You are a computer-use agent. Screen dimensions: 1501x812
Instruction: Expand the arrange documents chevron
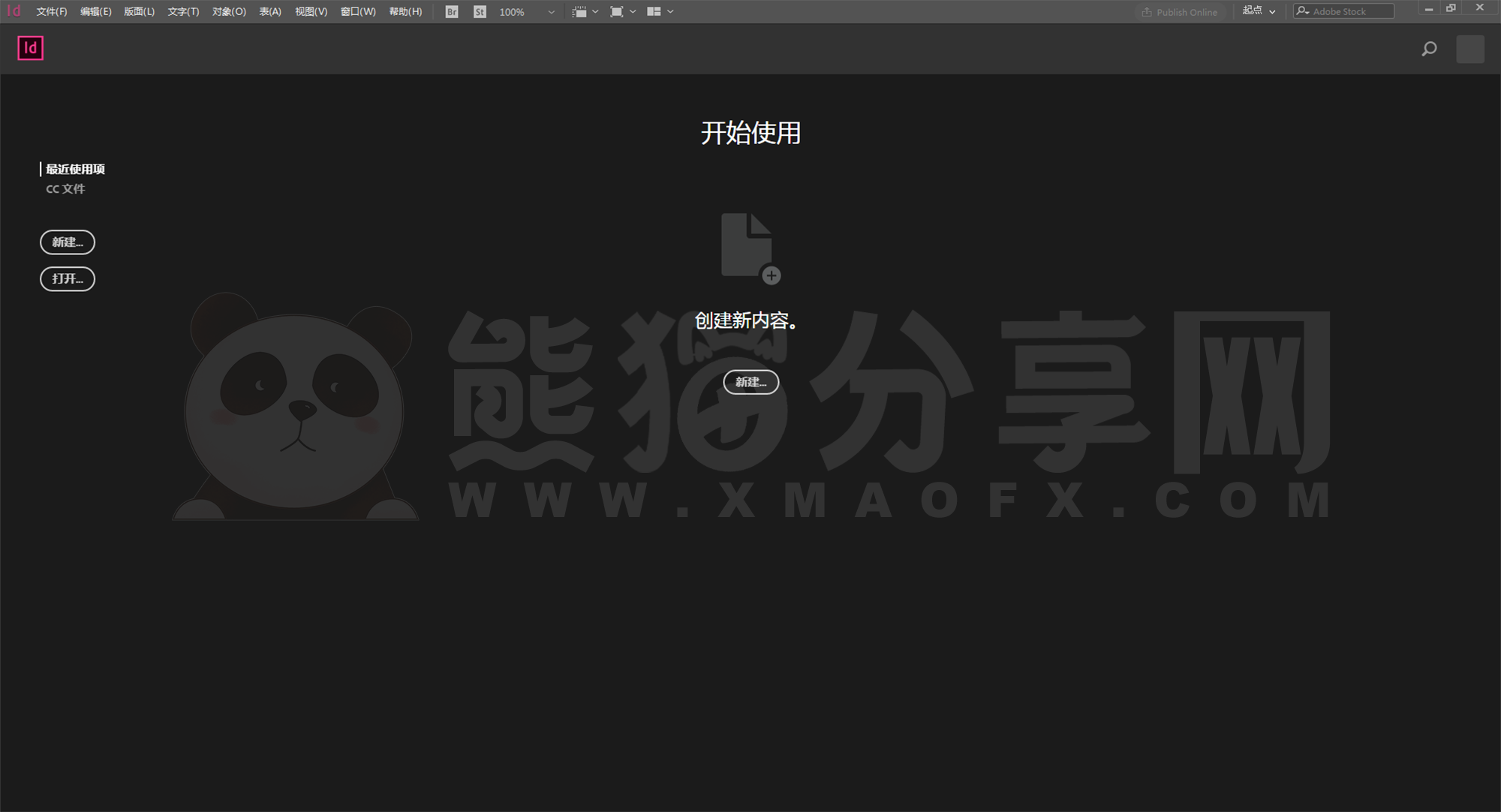(670, 11)
